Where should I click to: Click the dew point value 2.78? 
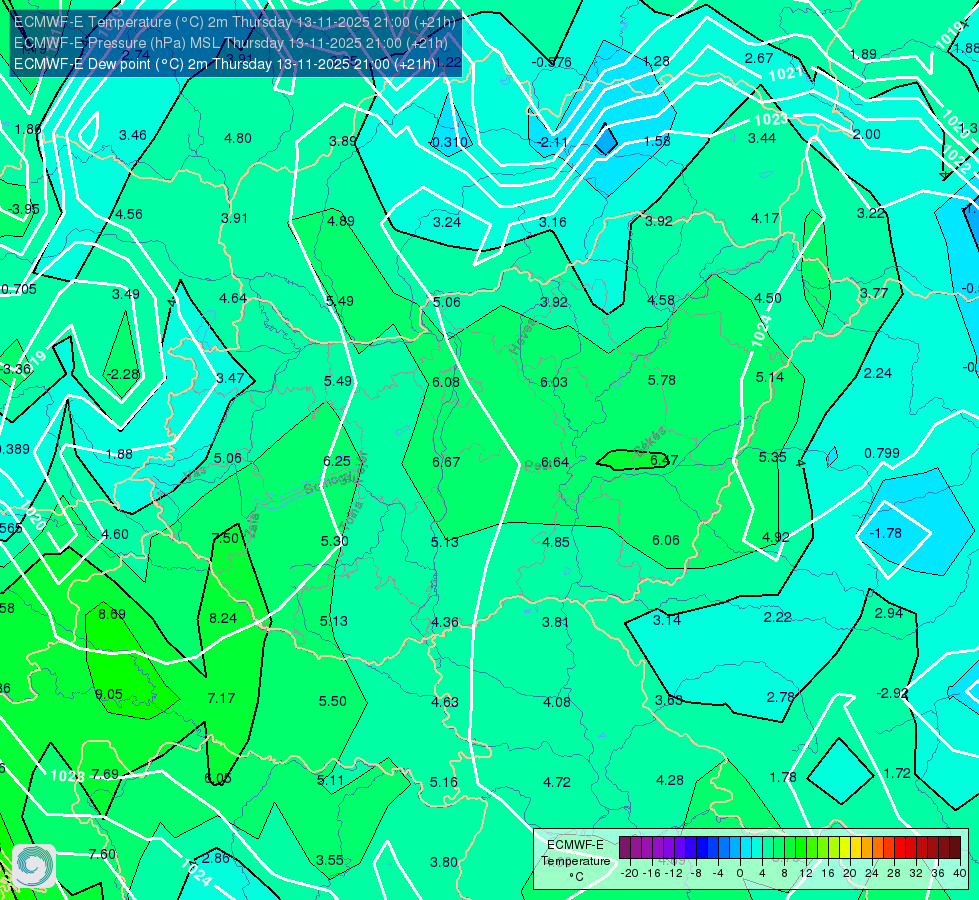click(780, 697)
